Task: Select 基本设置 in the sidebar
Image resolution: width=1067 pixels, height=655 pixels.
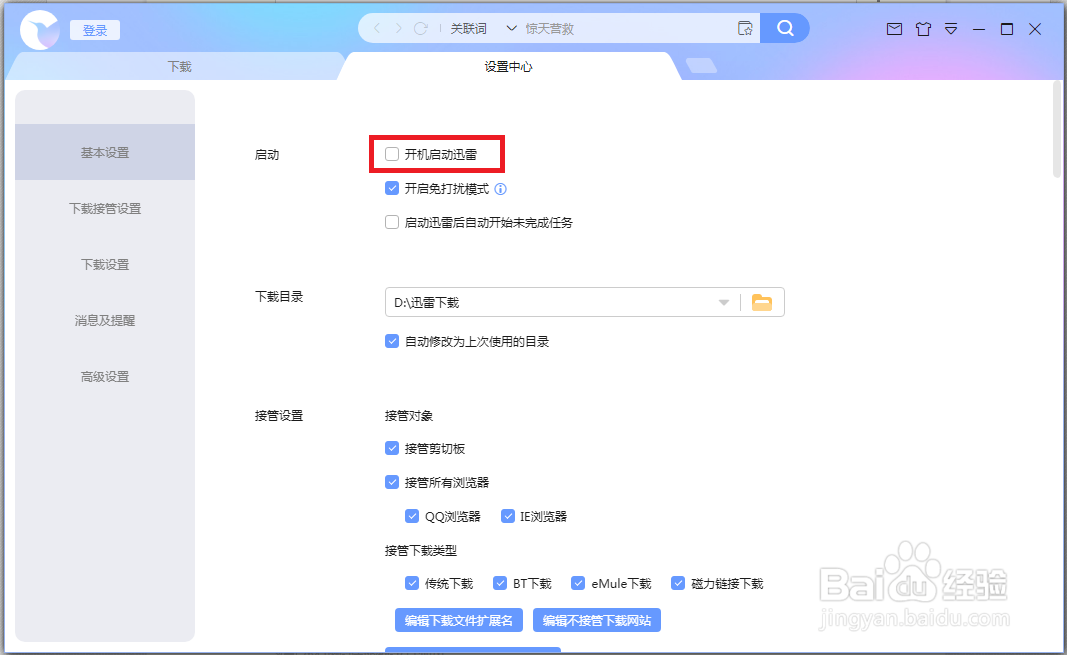Action: click(x=105, y=152)
